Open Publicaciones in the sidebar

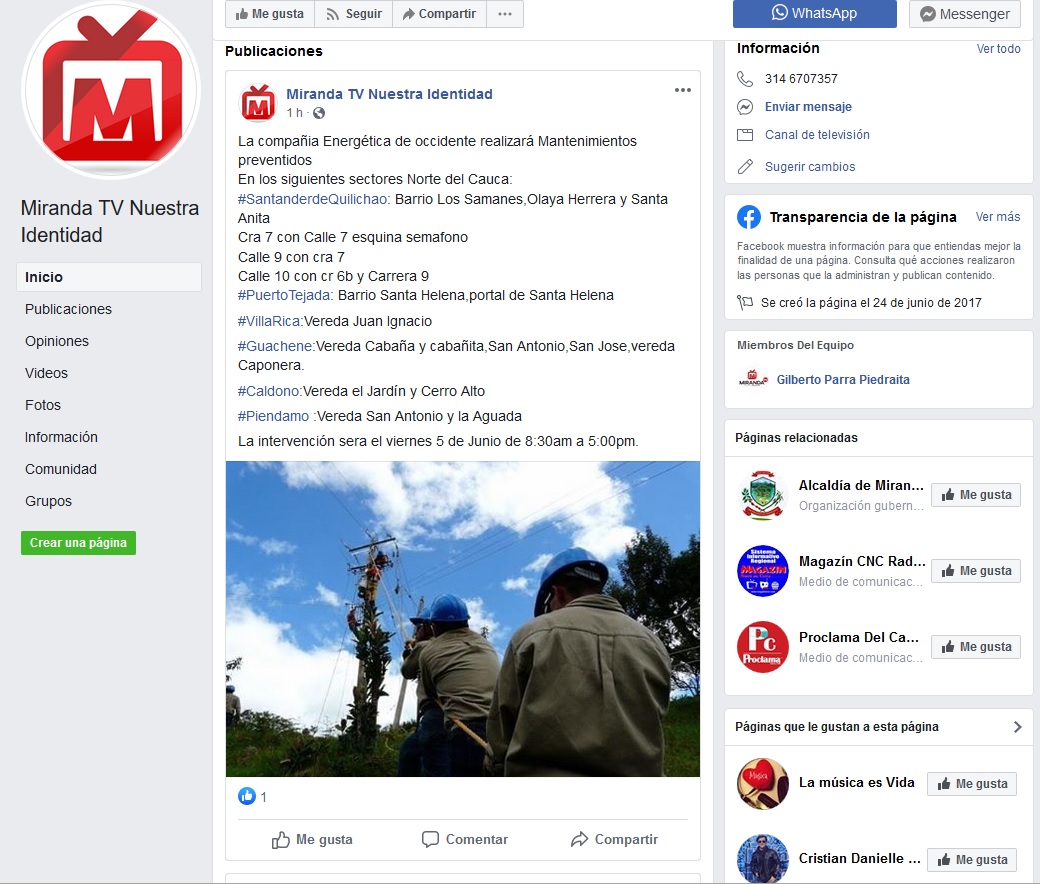pos(68,309)
